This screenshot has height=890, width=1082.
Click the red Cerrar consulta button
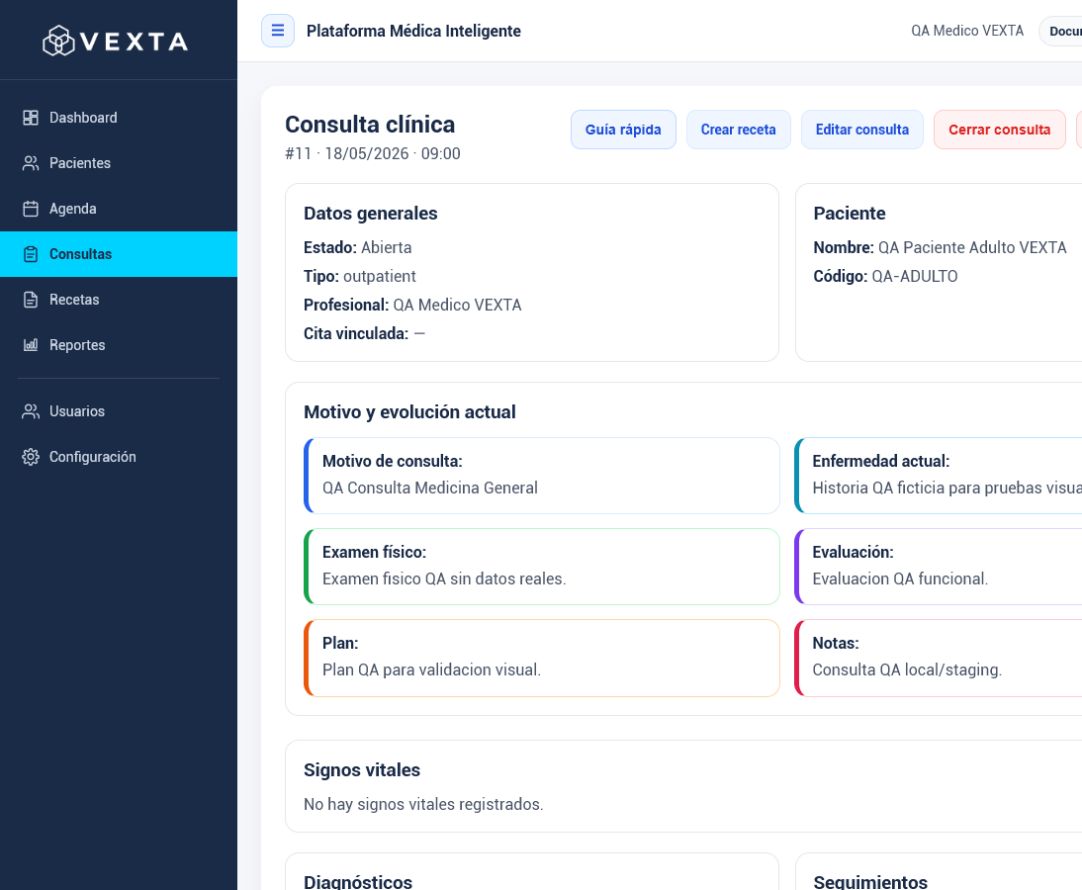pyautogui.click(x=999, y=130)
